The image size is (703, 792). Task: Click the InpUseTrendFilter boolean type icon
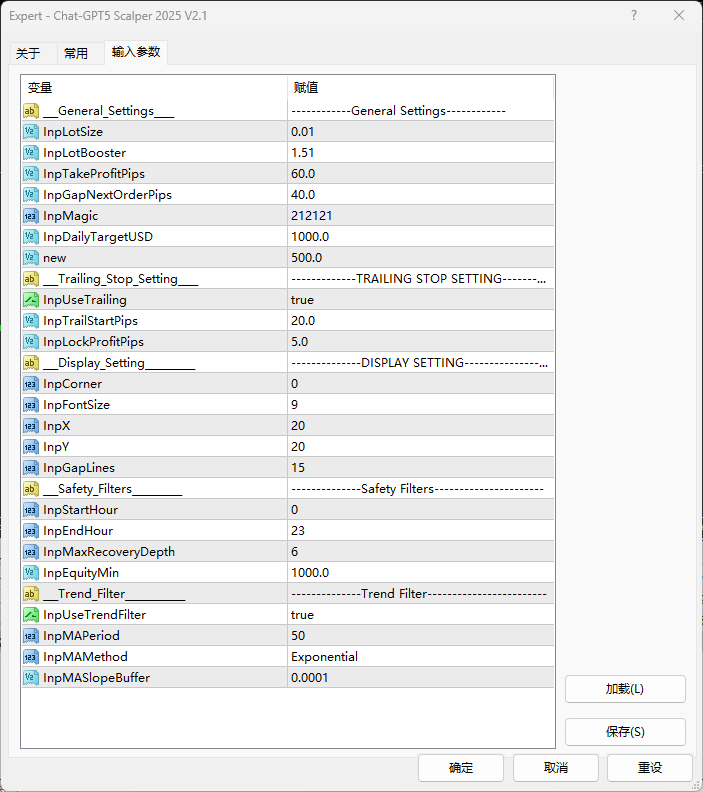pos(31,615)
